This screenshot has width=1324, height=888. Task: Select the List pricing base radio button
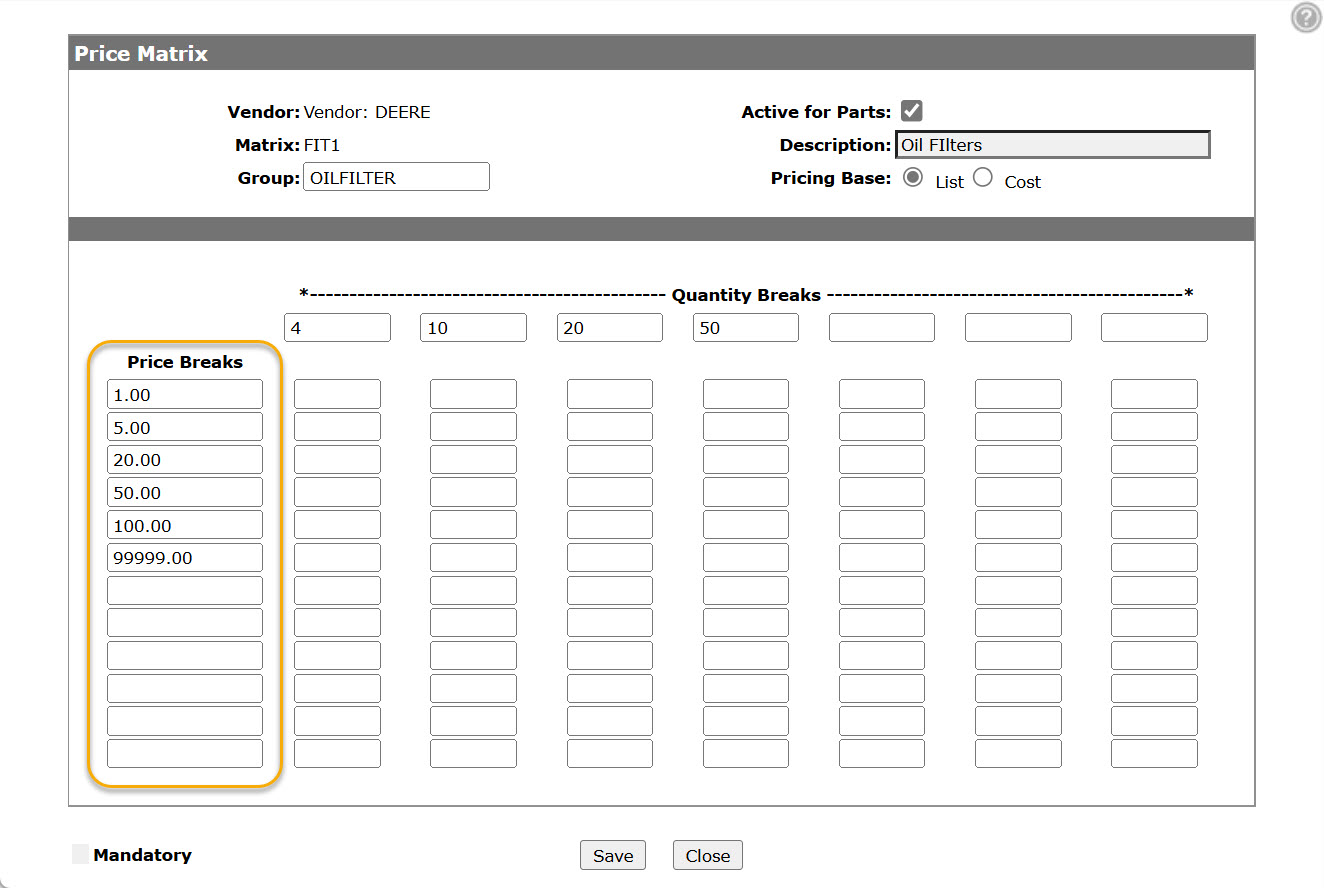pos(912,177)
